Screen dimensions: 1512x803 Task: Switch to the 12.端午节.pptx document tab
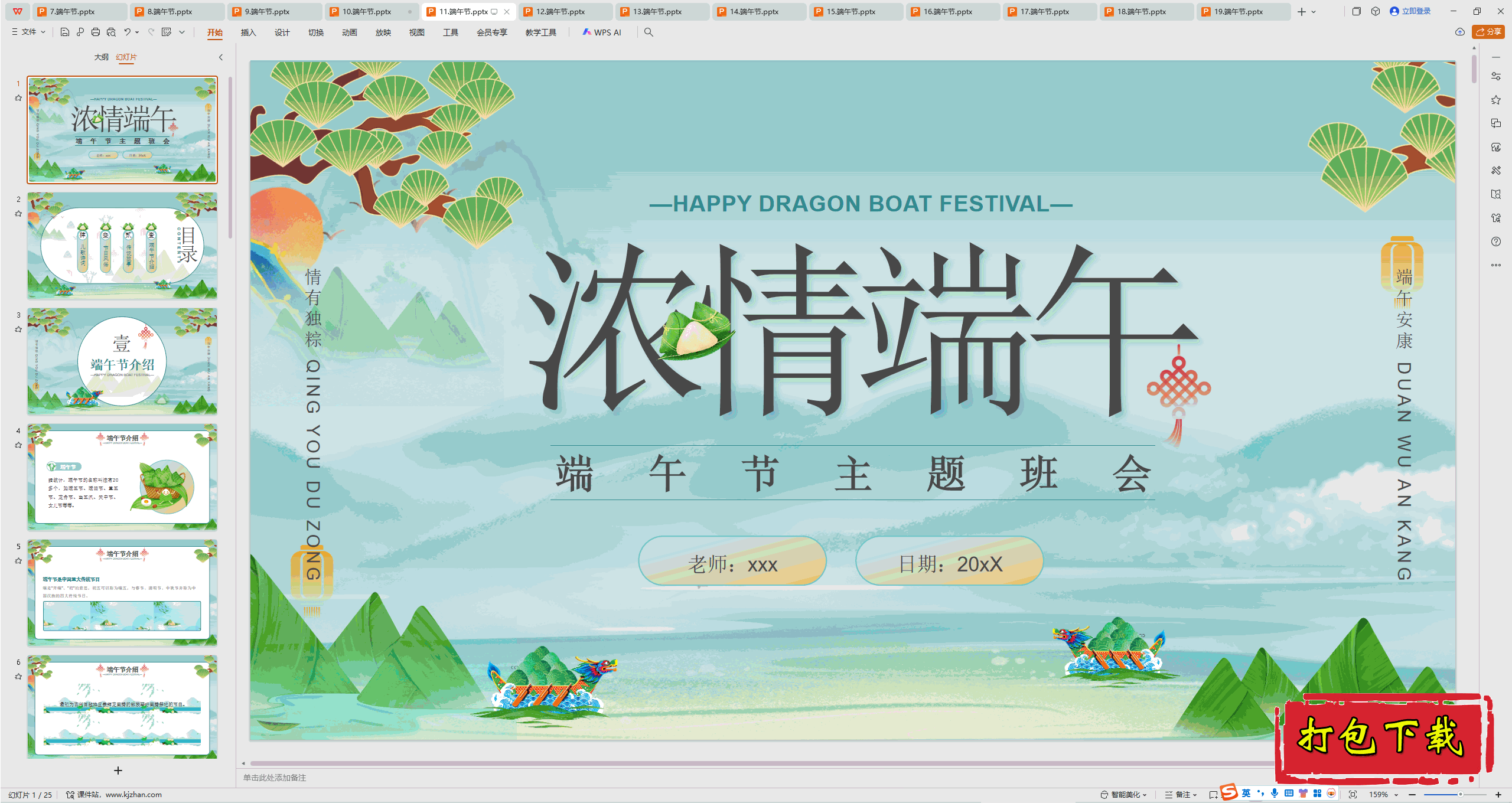point(565,12)
